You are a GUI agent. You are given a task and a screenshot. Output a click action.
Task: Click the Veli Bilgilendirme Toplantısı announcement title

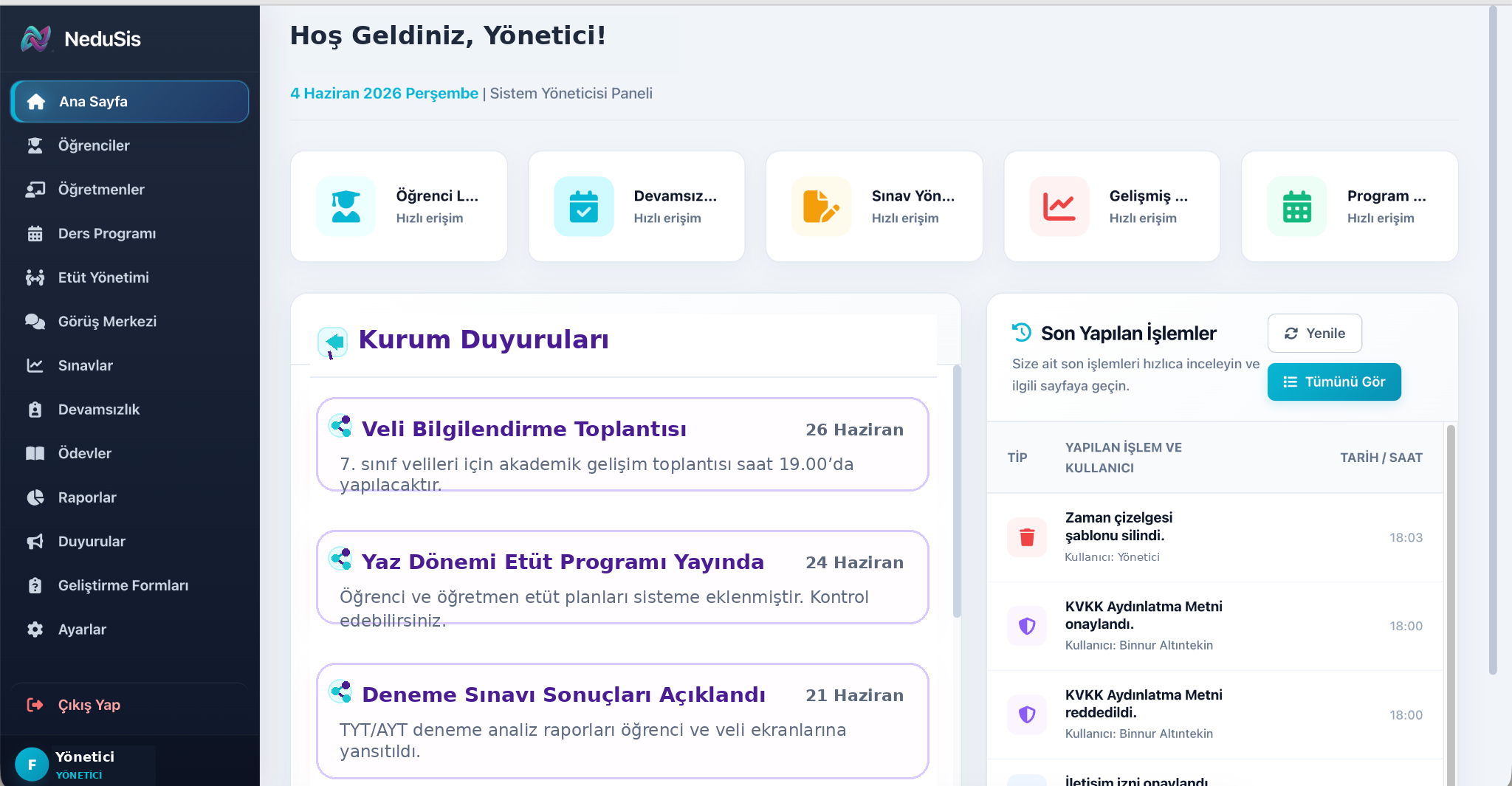pyautogui.click(x=524, y=429)
